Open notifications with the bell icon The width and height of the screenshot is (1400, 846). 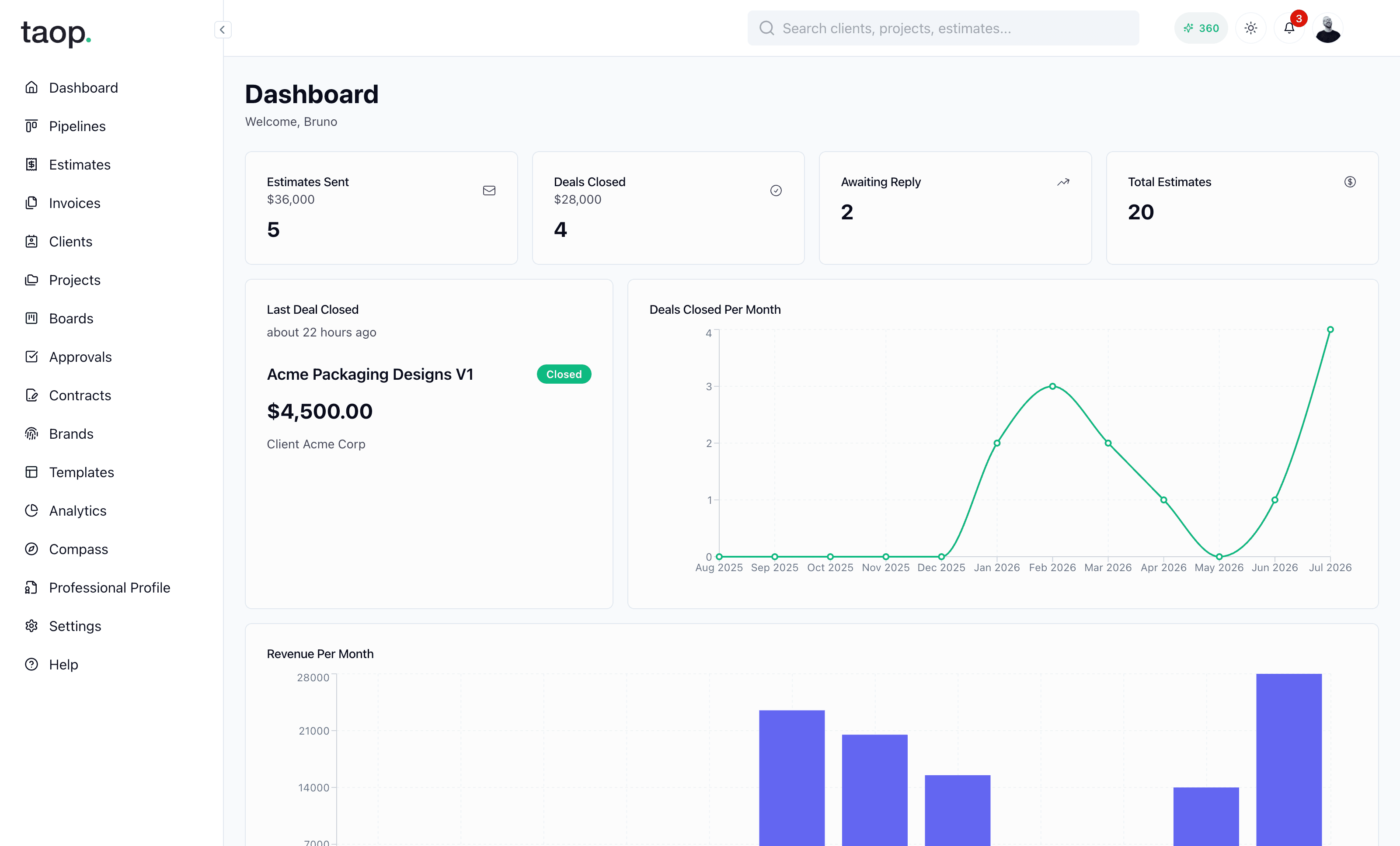1289,28
